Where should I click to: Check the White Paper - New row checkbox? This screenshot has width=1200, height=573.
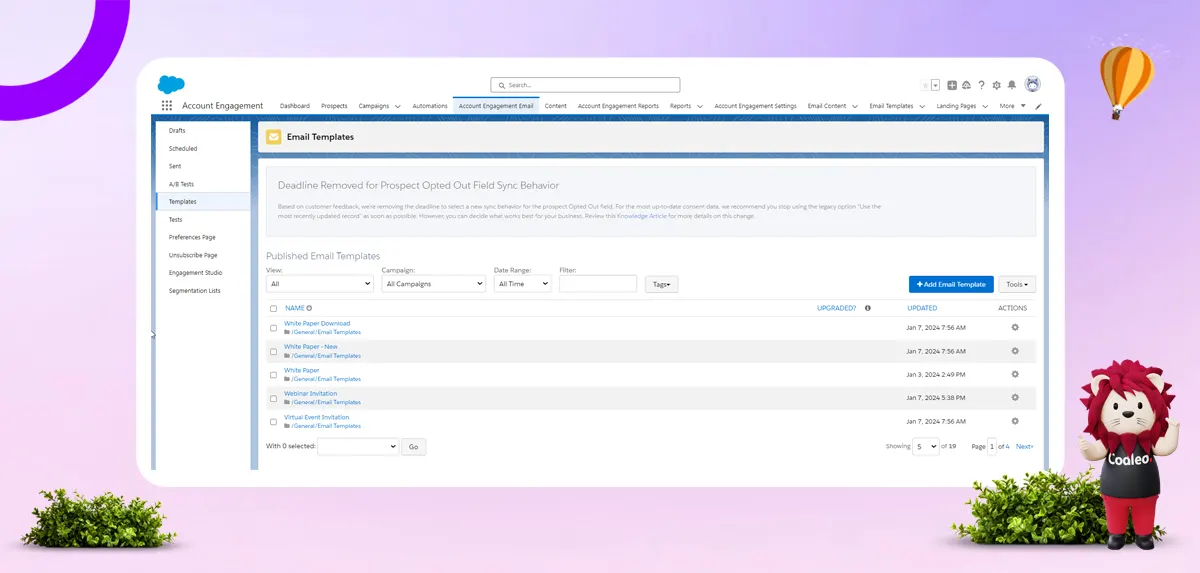tap(273, 352)
